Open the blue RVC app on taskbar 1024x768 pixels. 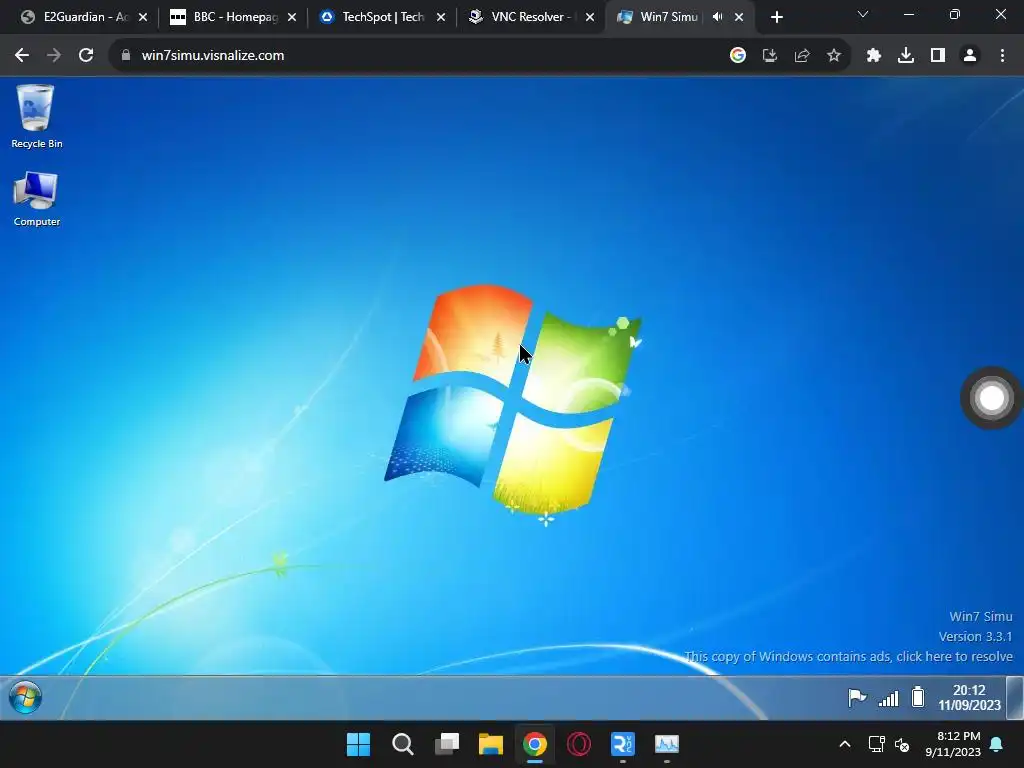pyautogui.click(x=623, y=744)
